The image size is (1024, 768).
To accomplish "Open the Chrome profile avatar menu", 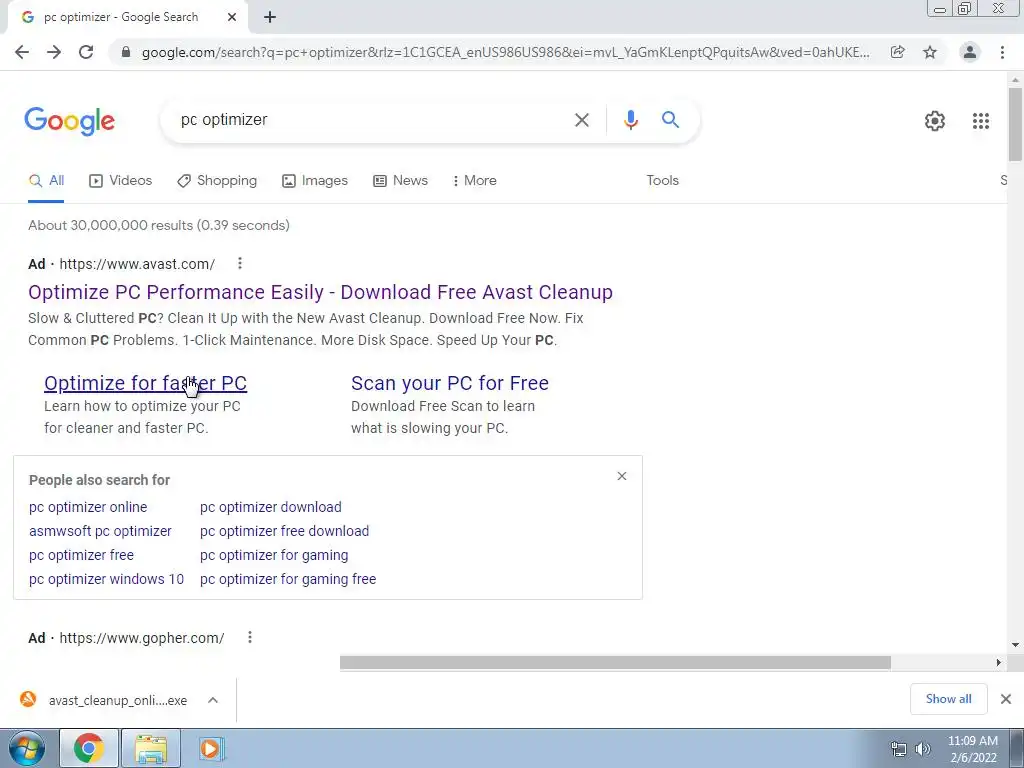I will pos(970,52).
